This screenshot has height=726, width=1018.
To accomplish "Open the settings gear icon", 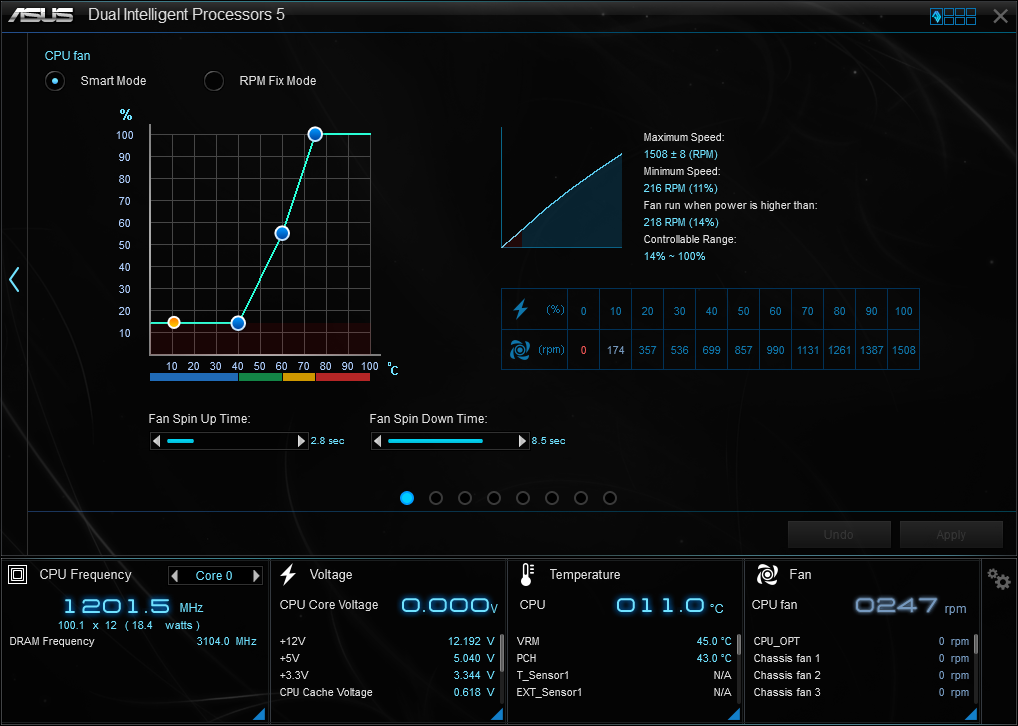I will point(999,579).
